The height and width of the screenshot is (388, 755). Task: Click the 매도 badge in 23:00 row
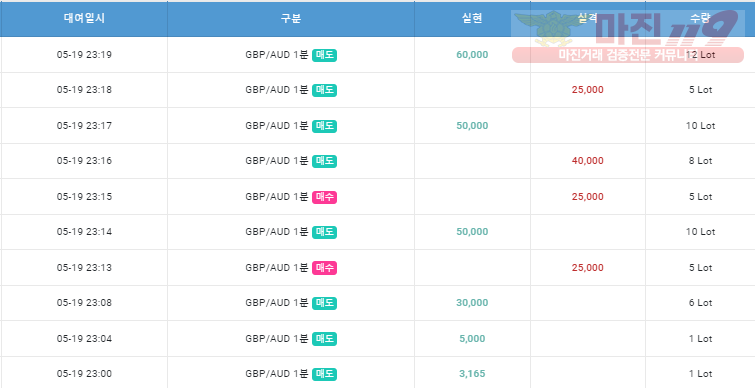(324, 374)
